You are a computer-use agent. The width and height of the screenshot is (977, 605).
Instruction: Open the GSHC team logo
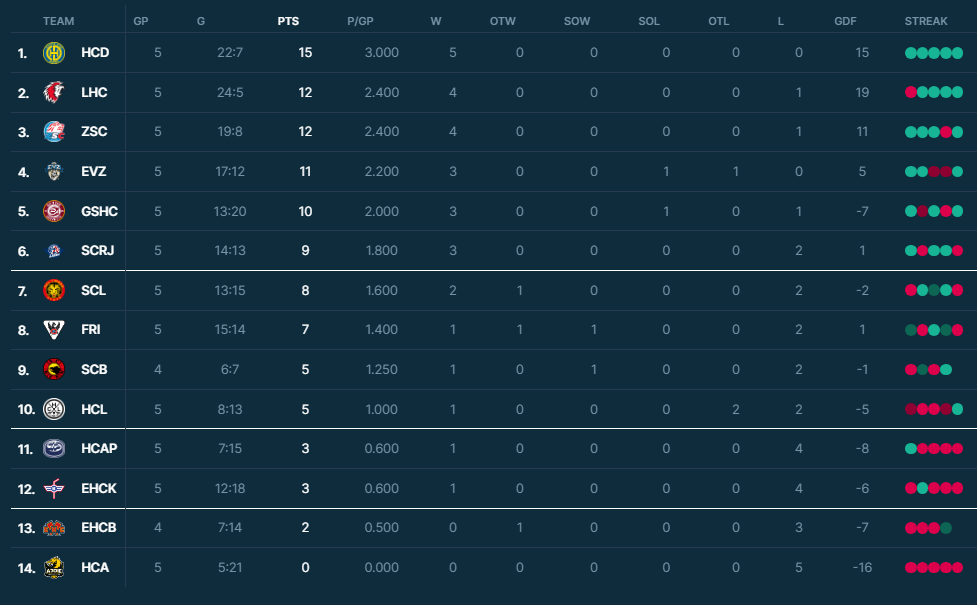coord(54,211)
